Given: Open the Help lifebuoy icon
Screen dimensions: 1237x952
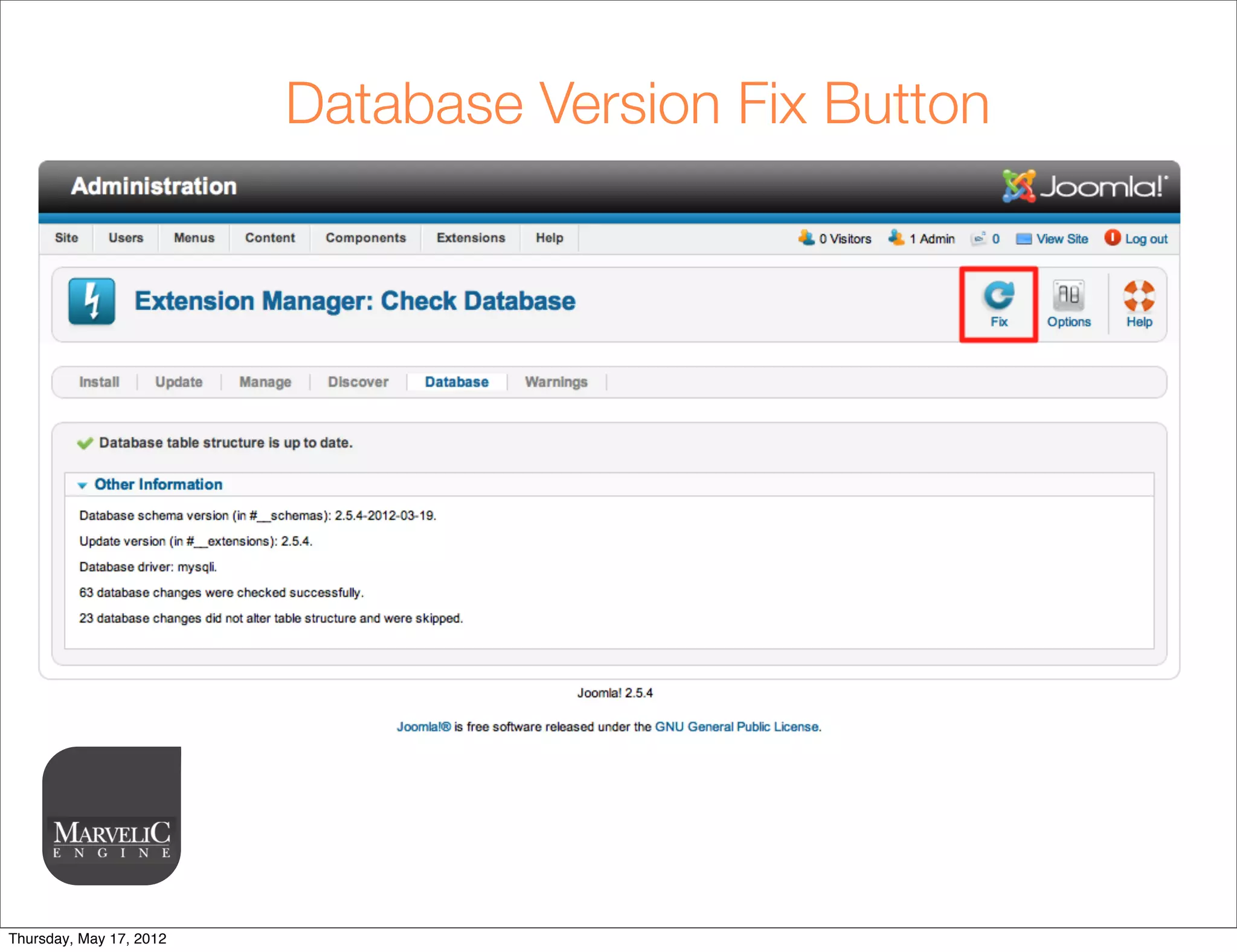Looking at the screenshot, I should [1139, 295].
